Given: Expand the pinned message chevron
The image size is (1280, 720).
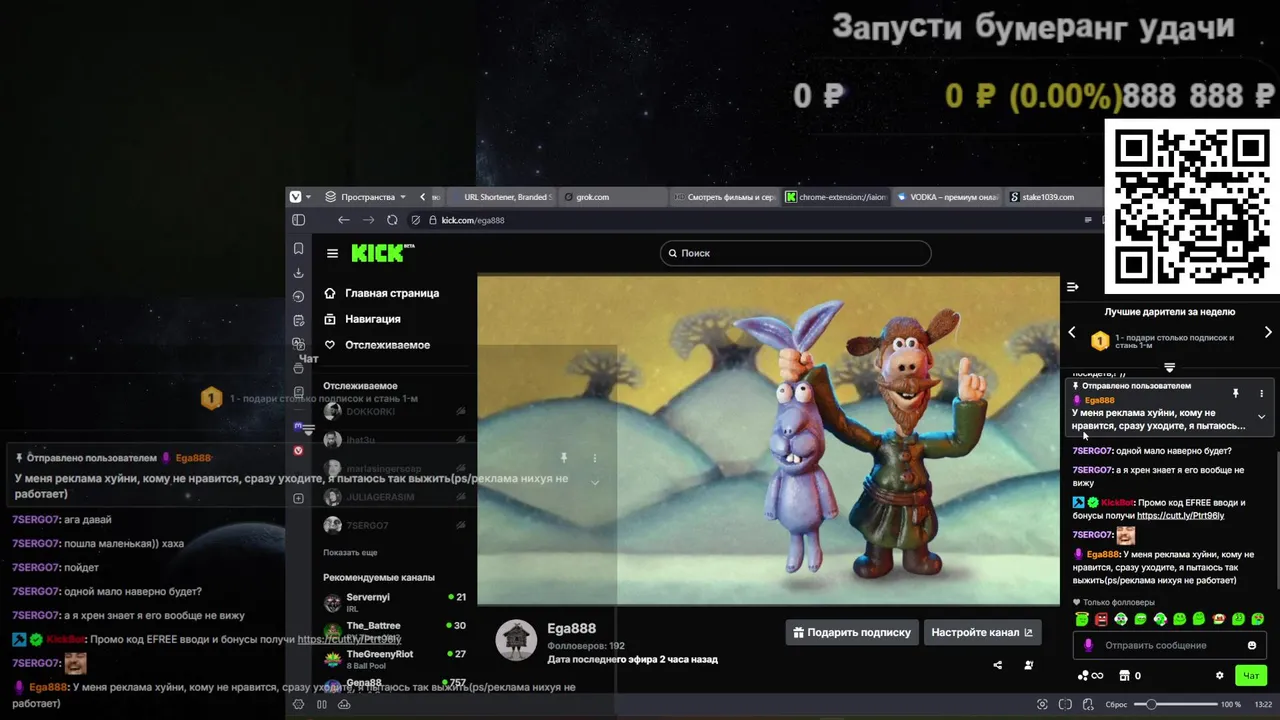Looking at the screenshot, I should pyautogui.click(x=1261, y=417).
